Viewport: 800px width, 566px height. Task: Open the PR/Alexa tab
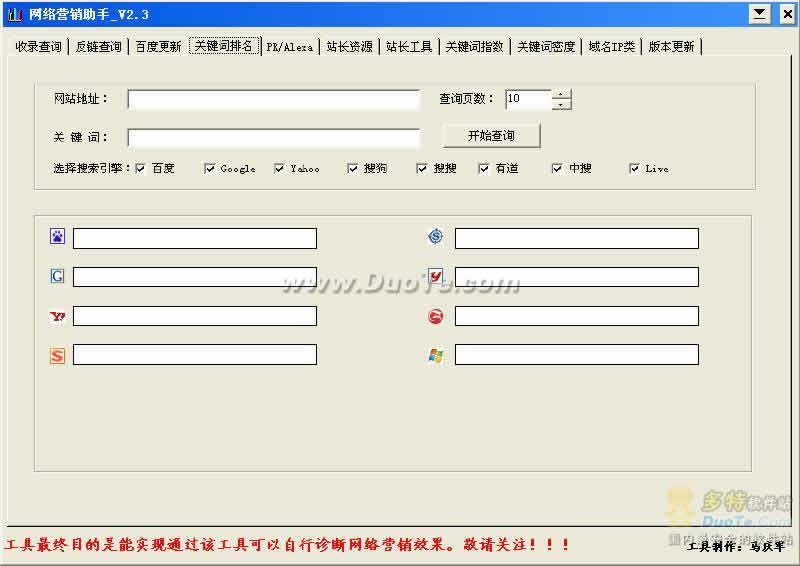point(290,47)
